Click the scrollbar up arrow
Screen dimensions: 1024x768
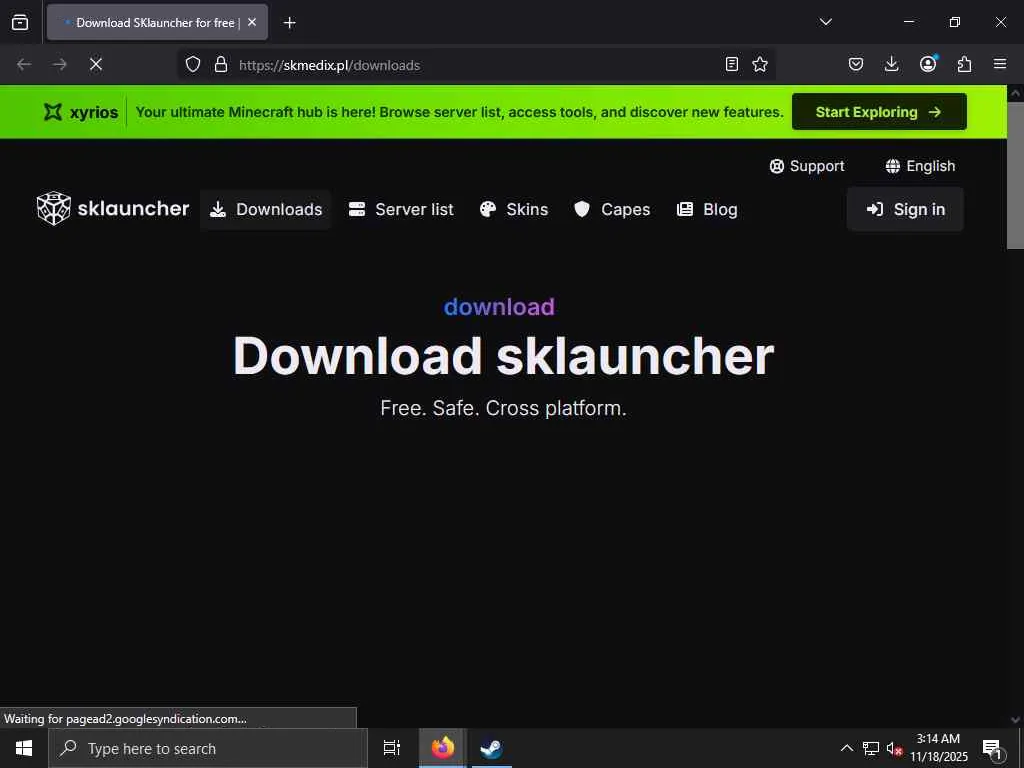pyautogui.click(x=1015, y=93)
